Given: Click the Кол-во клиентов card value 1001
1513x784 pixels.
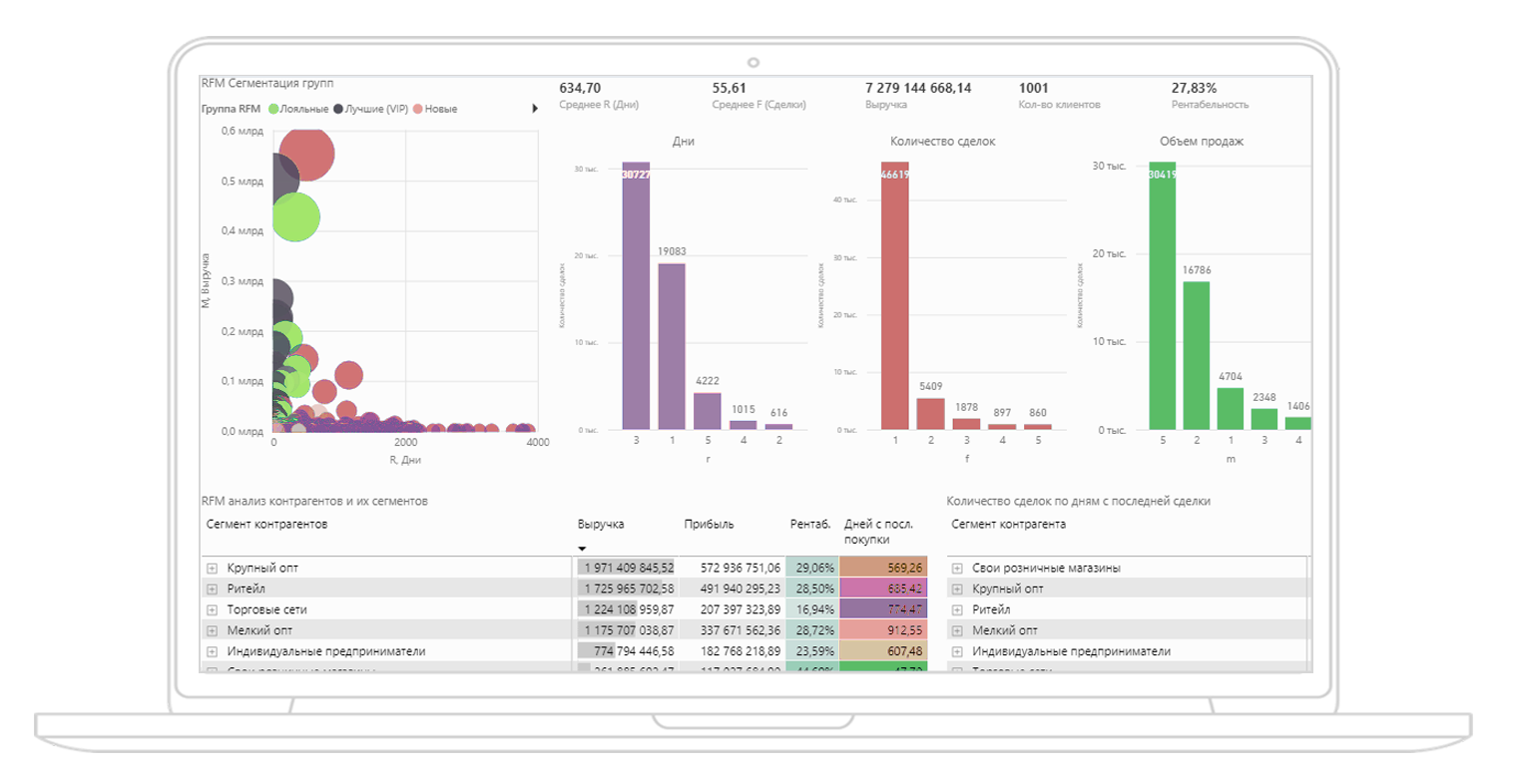Looking at the screenshot, I should 1033,88.
